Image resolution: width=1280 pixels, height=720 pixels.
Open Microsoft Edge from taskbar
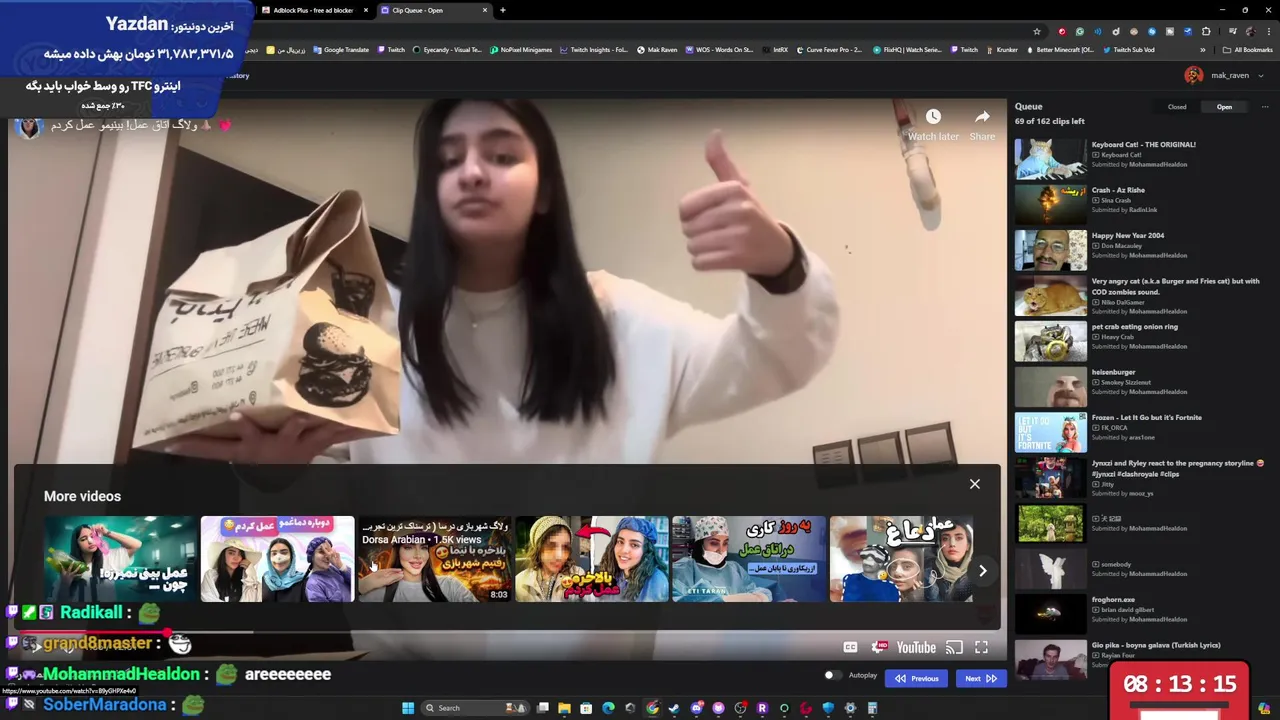pyautogui.click(x=608, y=708)
